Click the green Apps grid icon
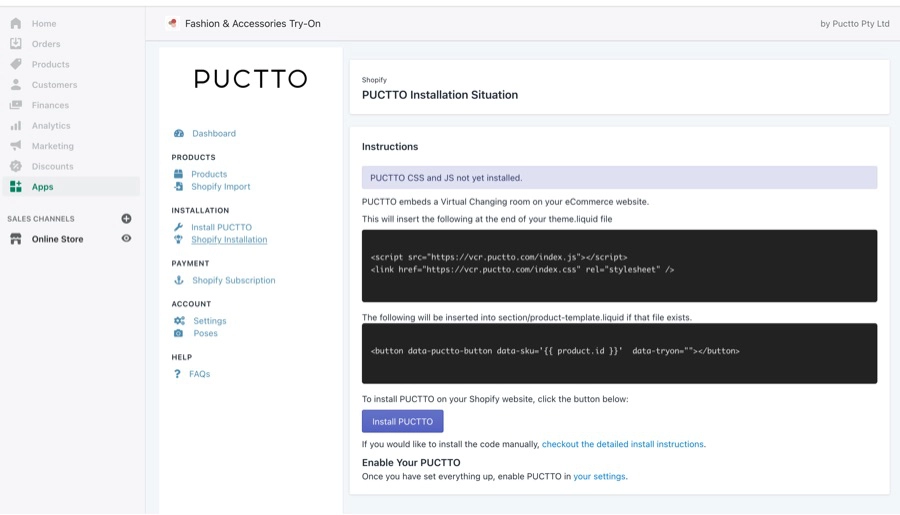 point(15,187)
